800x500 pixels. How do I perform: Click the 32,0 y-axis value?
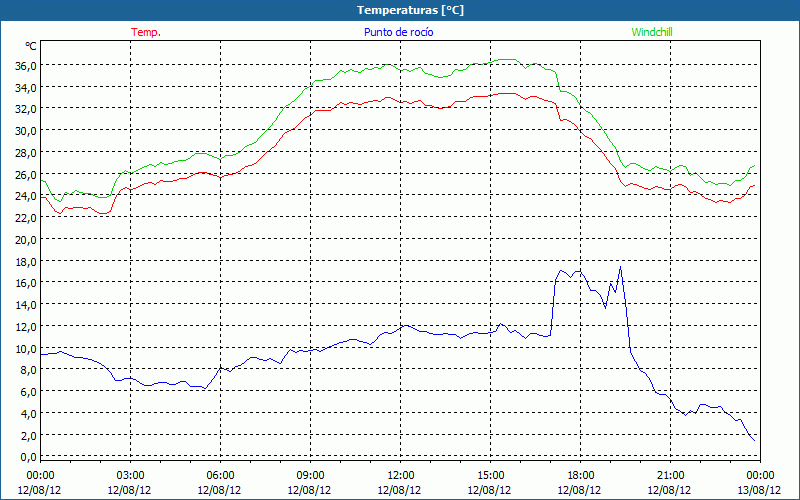click(26, 109)
